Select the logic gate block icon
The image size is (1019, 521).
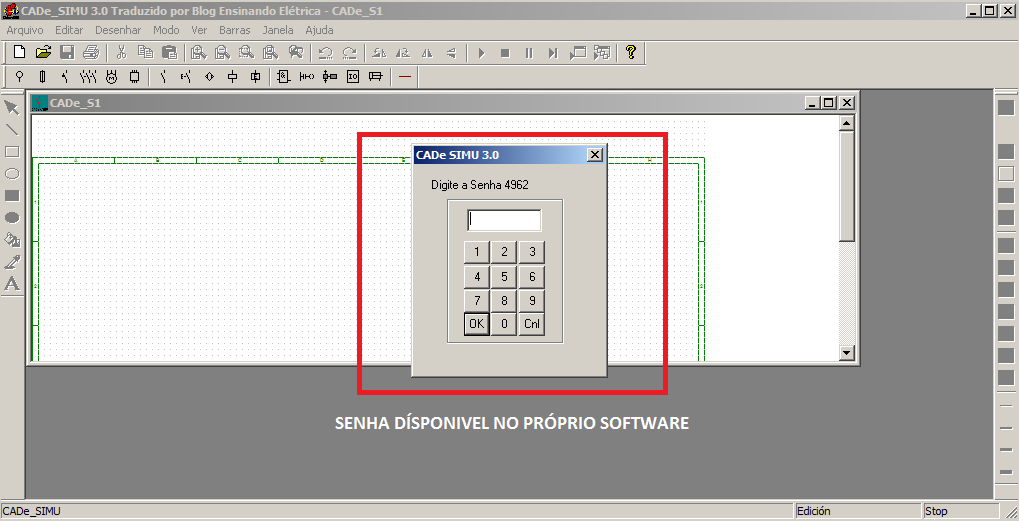tap(283, 77)
